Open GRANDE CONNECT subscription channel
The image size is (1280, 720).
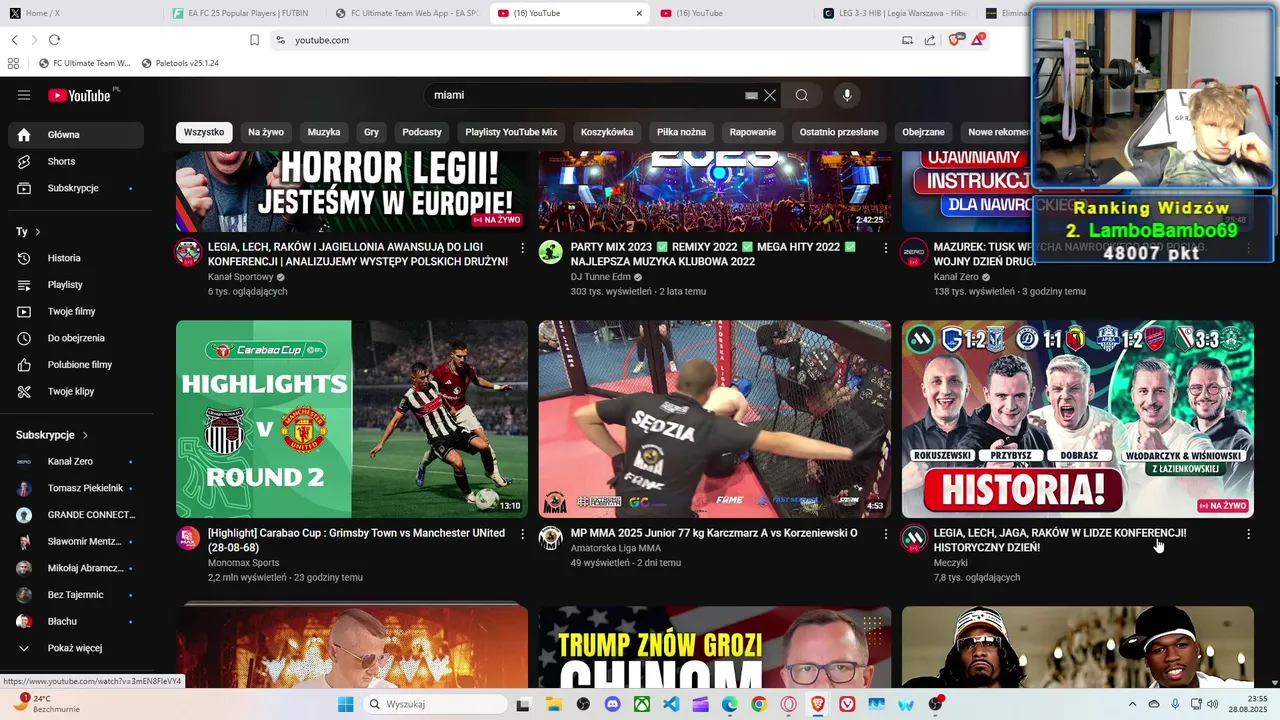(78, 515)
